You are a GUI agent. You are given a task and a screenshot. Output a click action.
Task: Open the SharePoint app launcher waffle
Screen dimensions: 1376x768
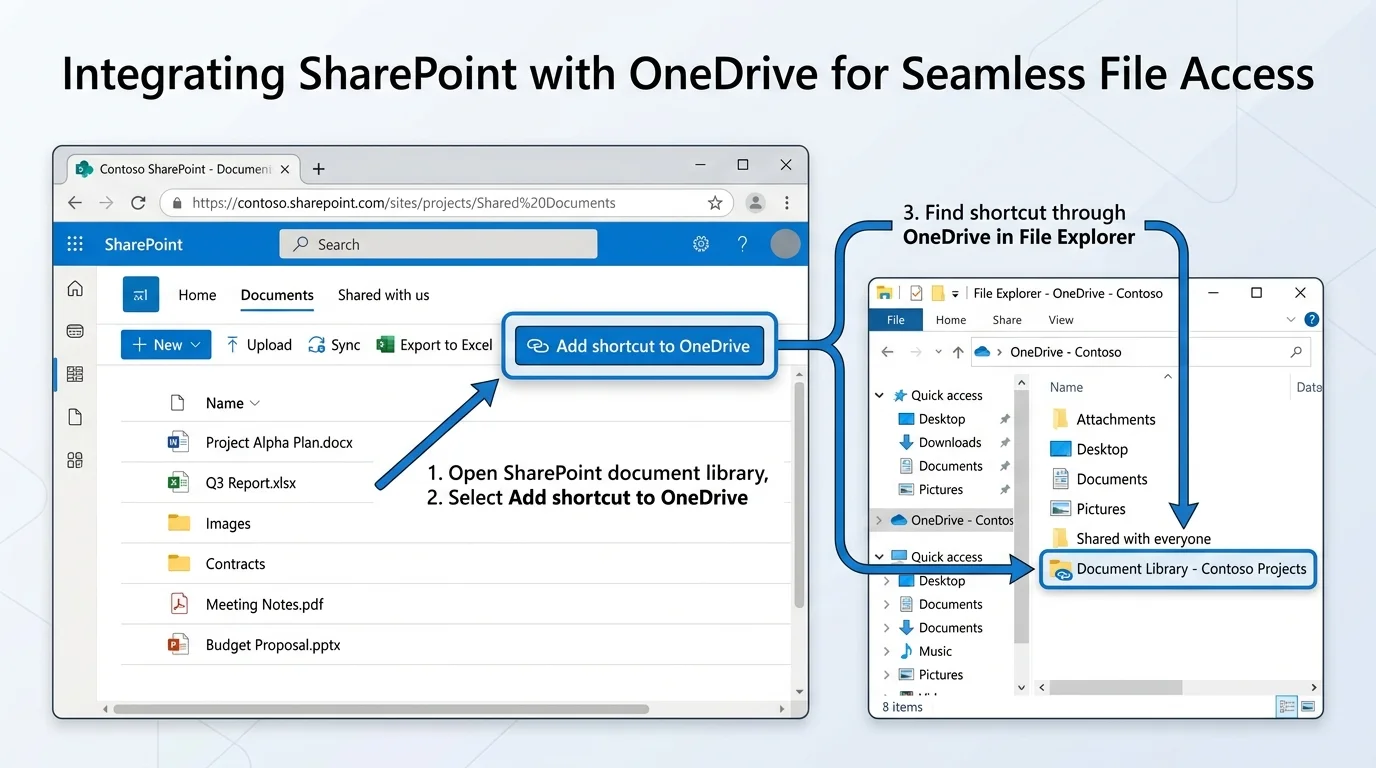click(x=75, y=244)
